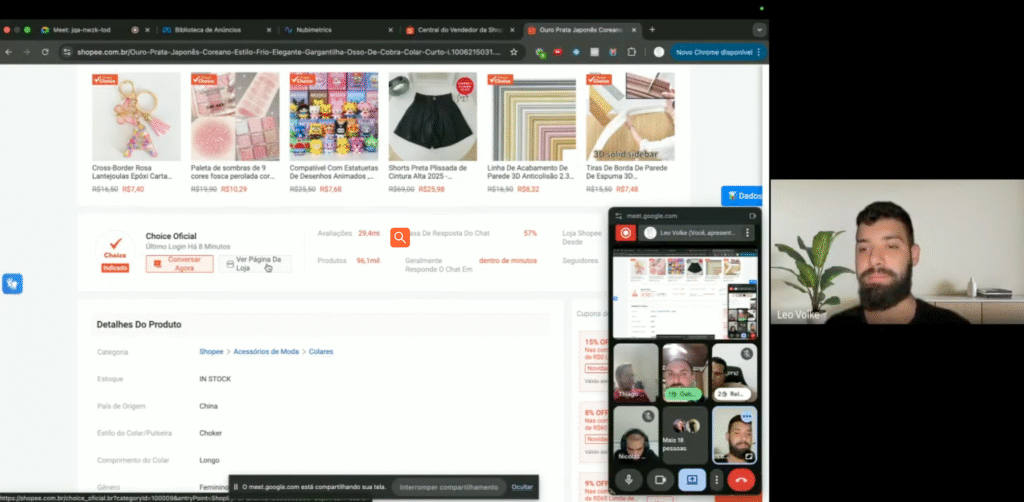Click Ver Página Da Loja button
This screenshot has width=1024, height=502.
click(254, 264)
